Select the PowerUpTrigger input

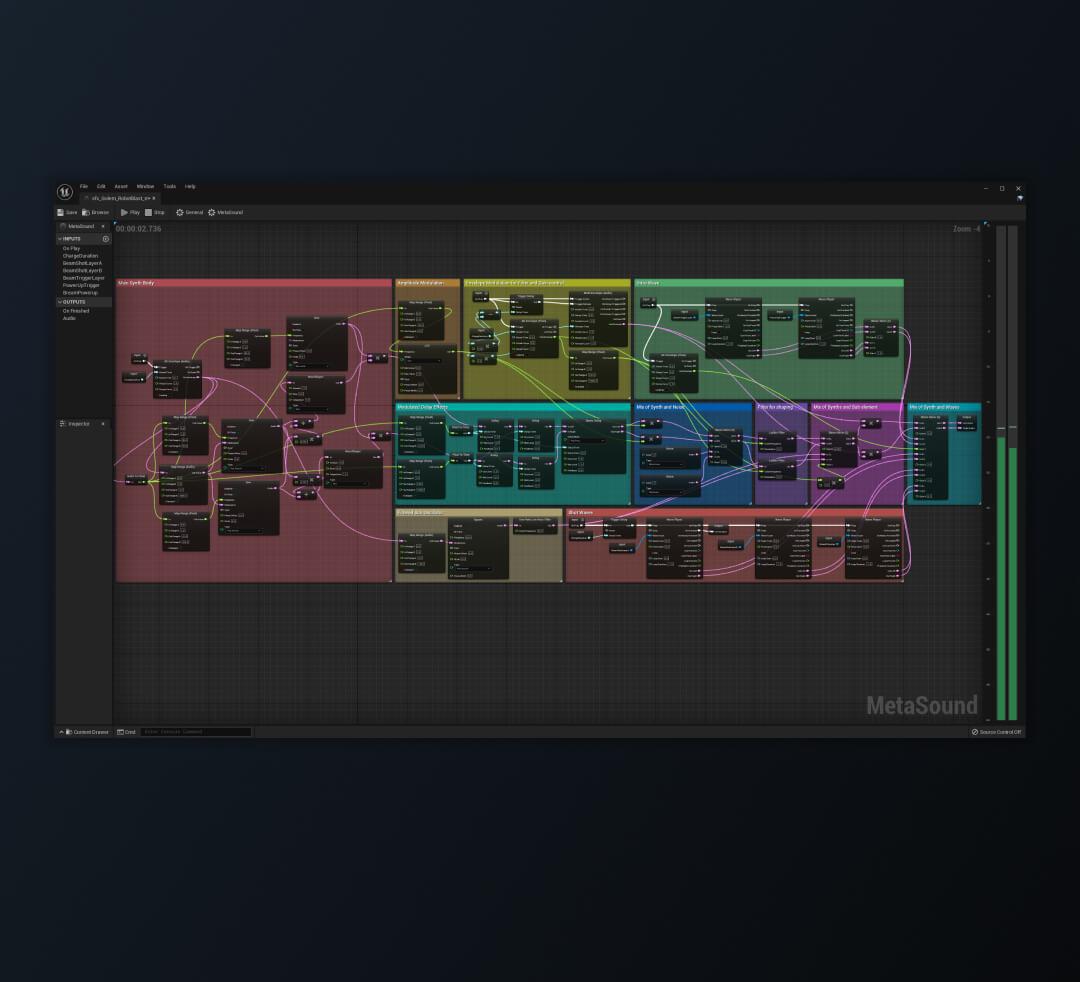(x=81, y=285)
